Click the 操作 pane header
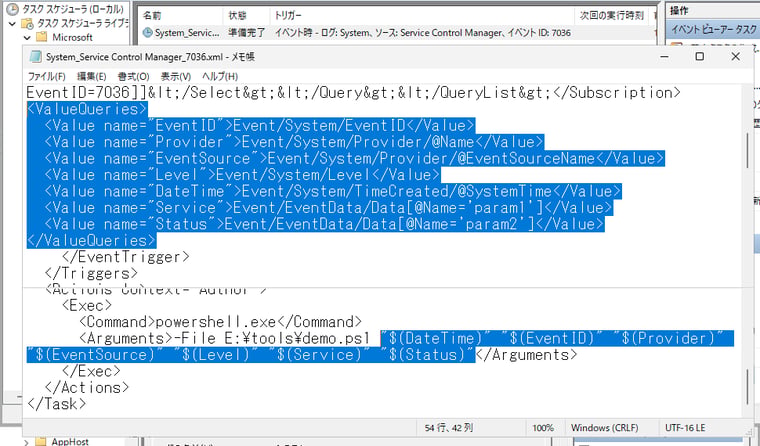This screenshot has width=760, height=446. 679,10
